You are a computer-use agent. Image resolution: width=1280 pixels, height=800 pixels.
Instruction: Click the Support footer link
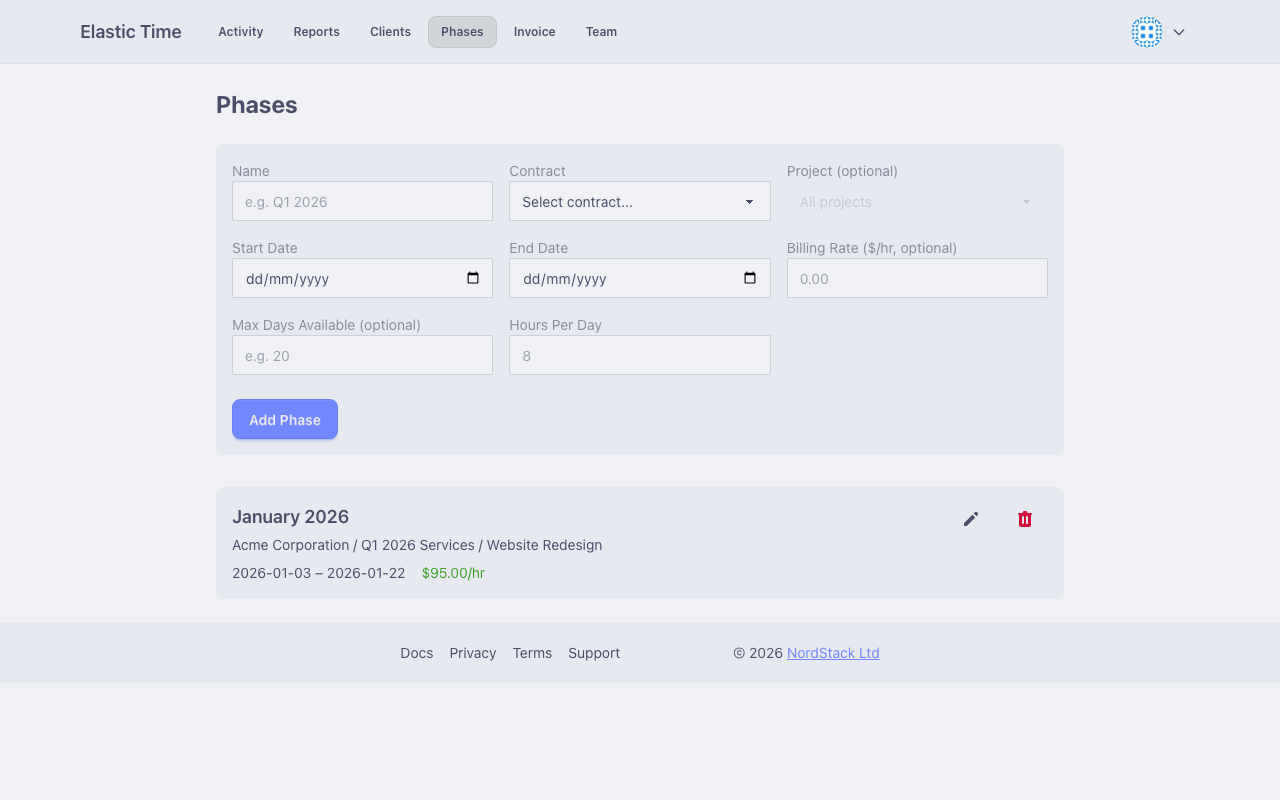[594, 653]
